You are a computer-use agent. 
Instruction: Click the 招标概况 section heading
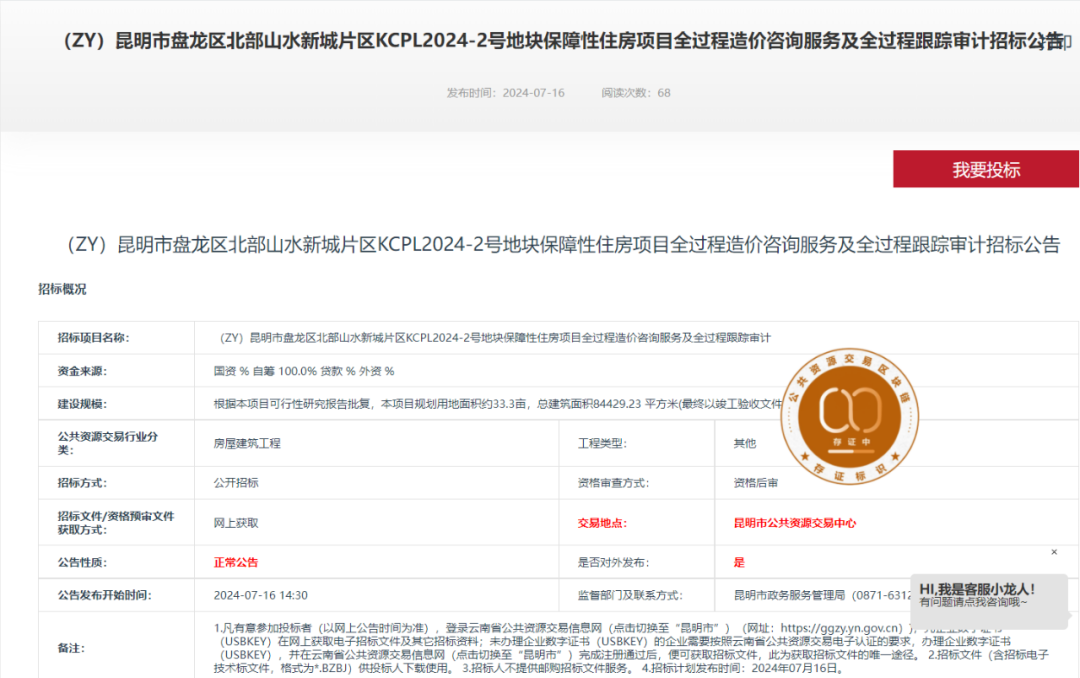click(x=62, y=289)
